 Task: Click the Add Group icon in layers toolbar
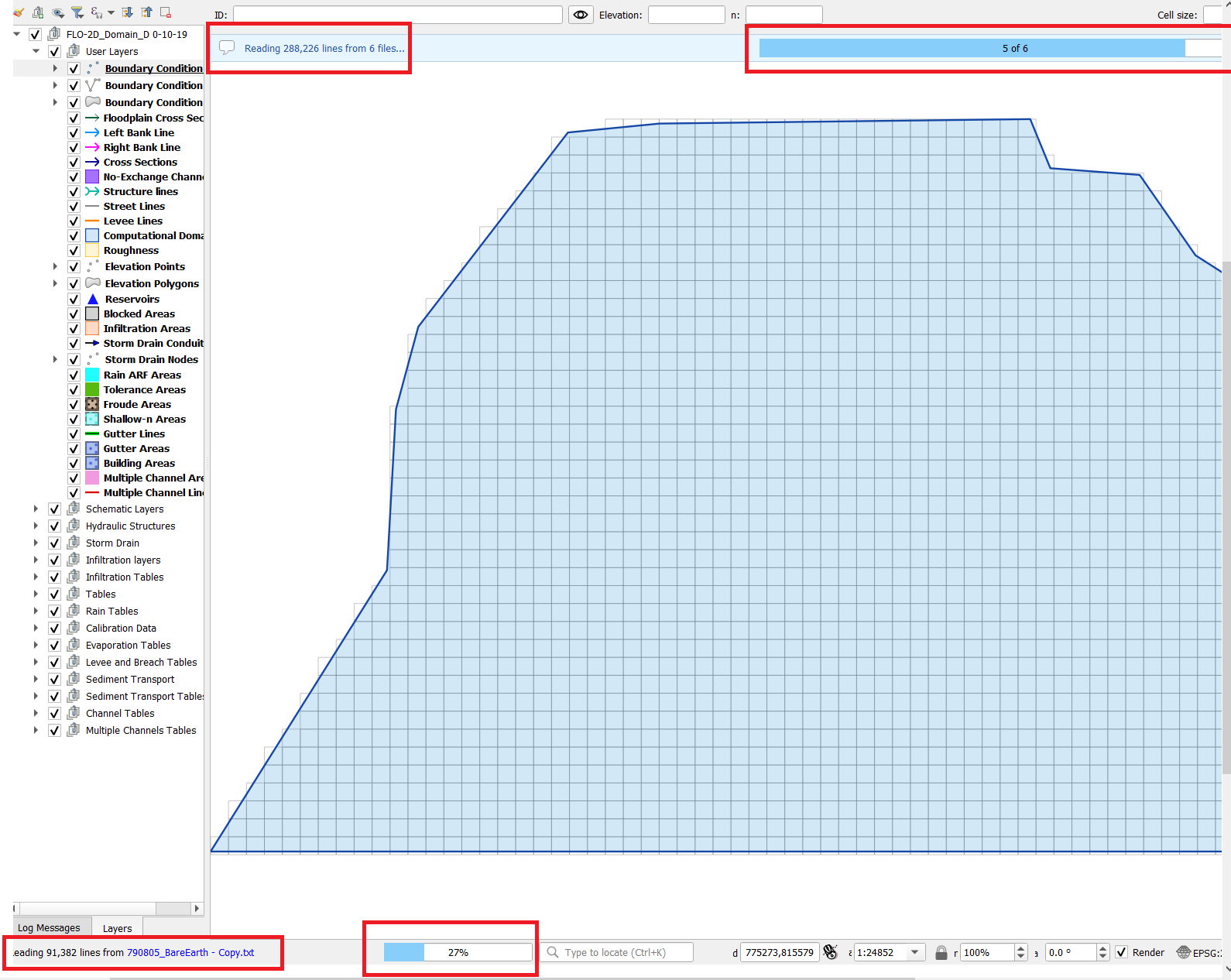pyautogui.click(x=38, y=12)
